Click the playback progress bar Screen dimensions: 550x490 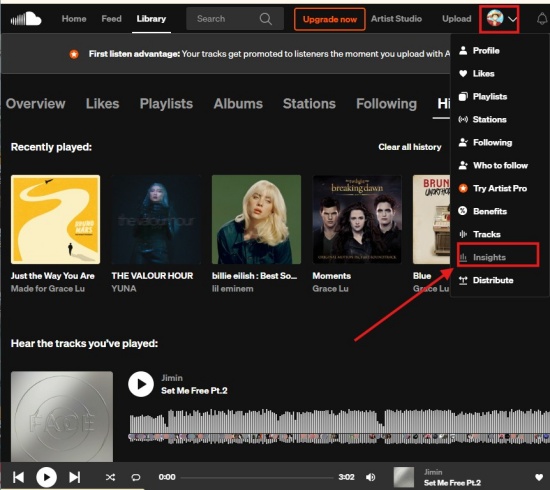[257, 477]
